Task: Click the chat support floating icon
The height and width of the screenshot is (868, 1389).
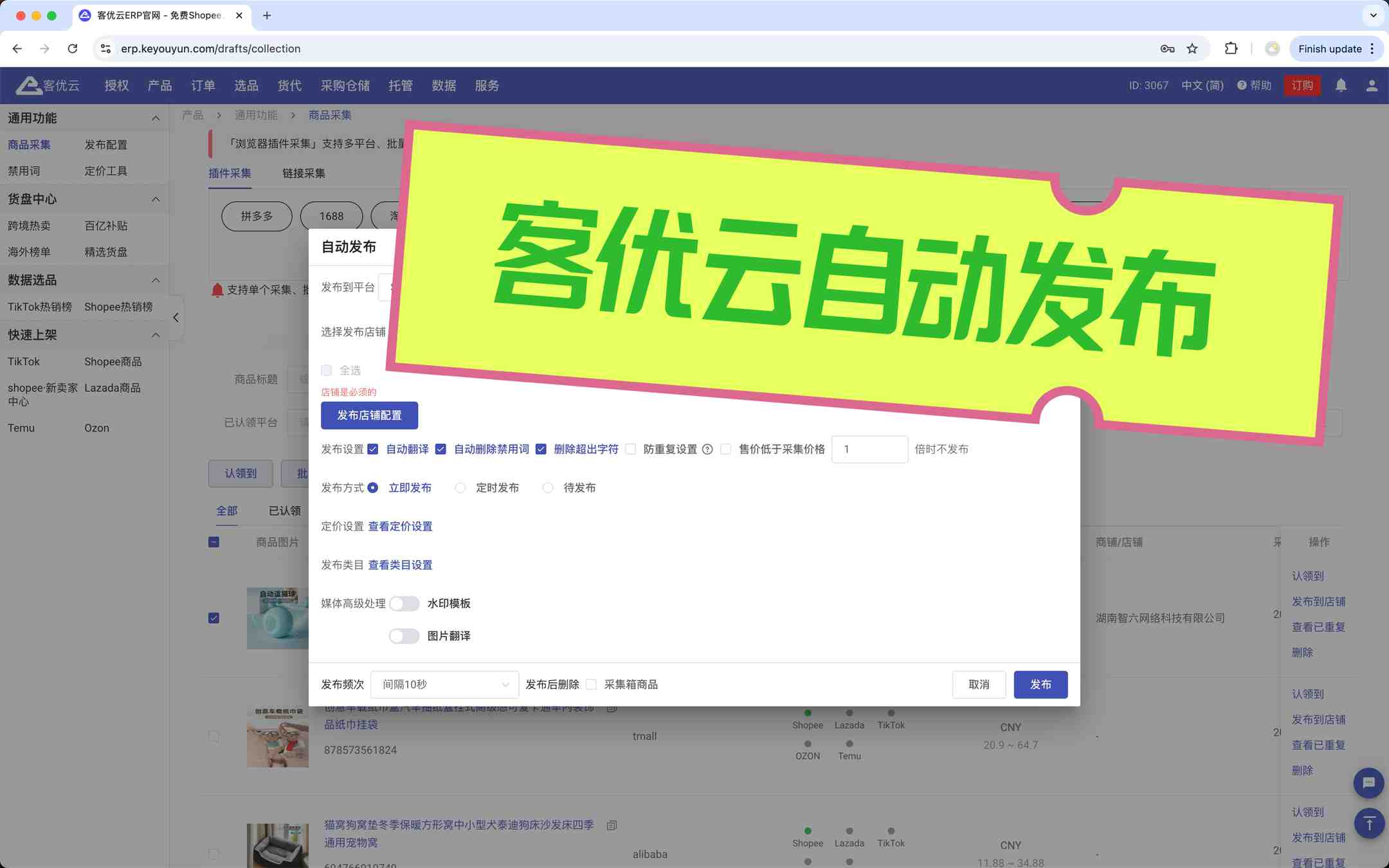Action: (x=1368, y=782)
